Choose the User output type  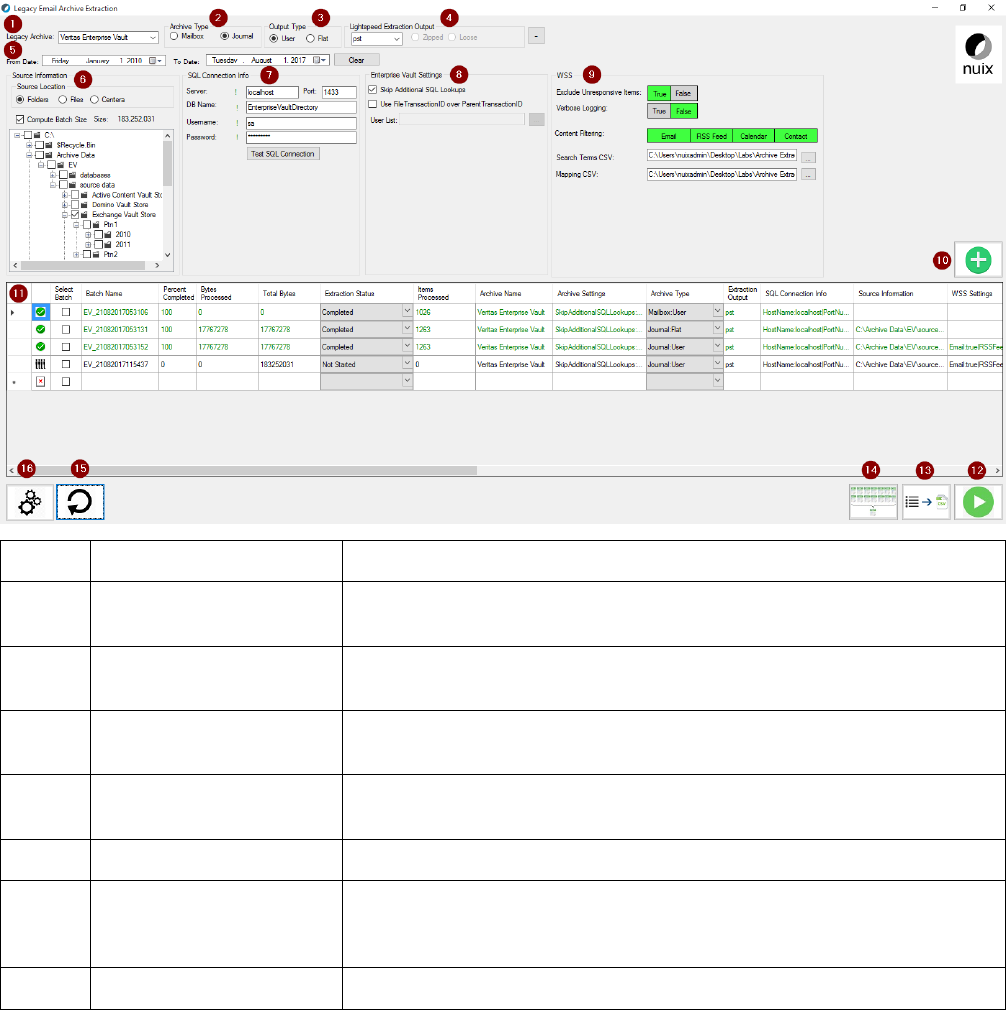(274, 39)
